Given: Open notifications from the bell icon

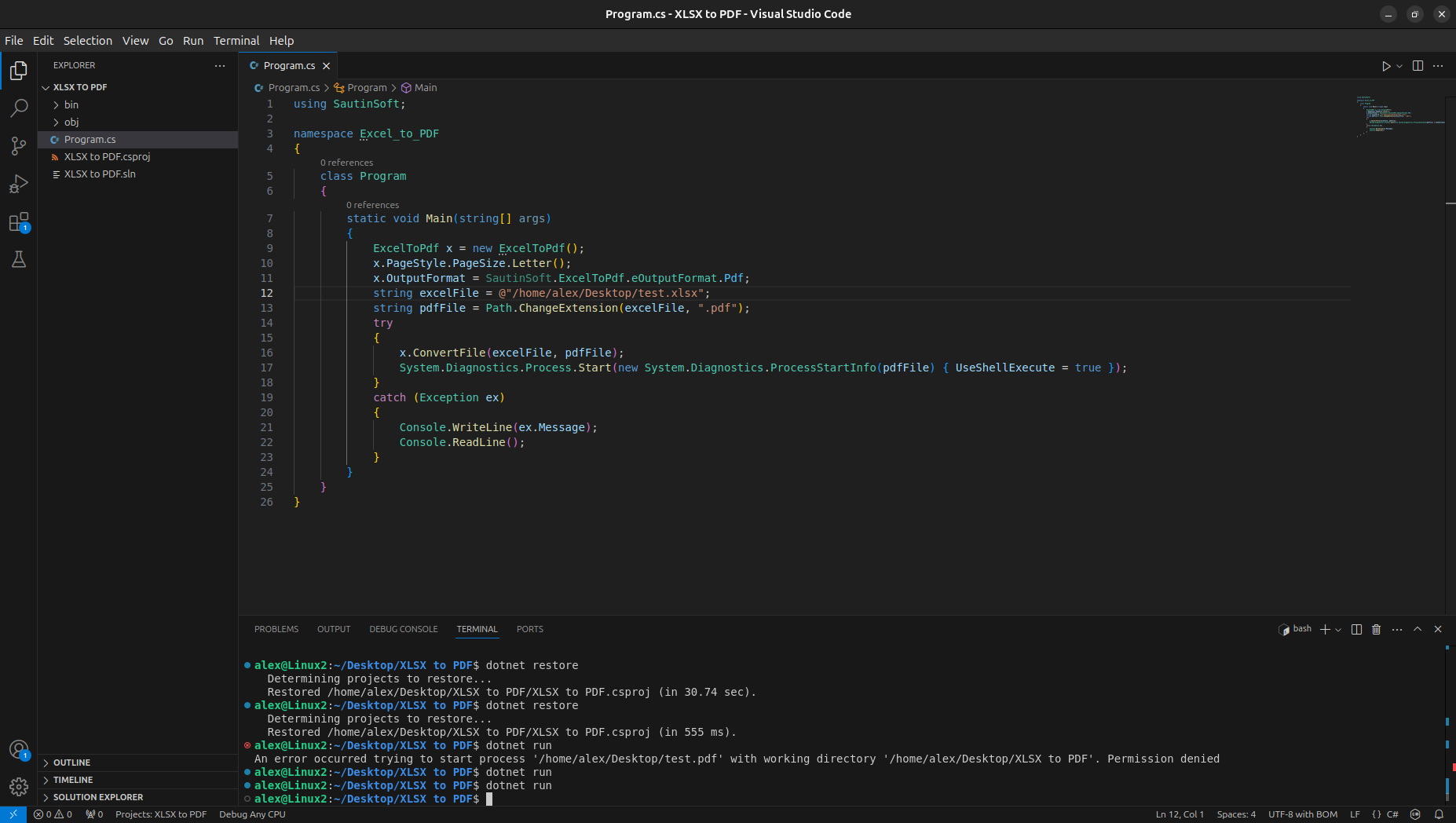Looking at the screenshot, I should click(x=1439, y=814).
